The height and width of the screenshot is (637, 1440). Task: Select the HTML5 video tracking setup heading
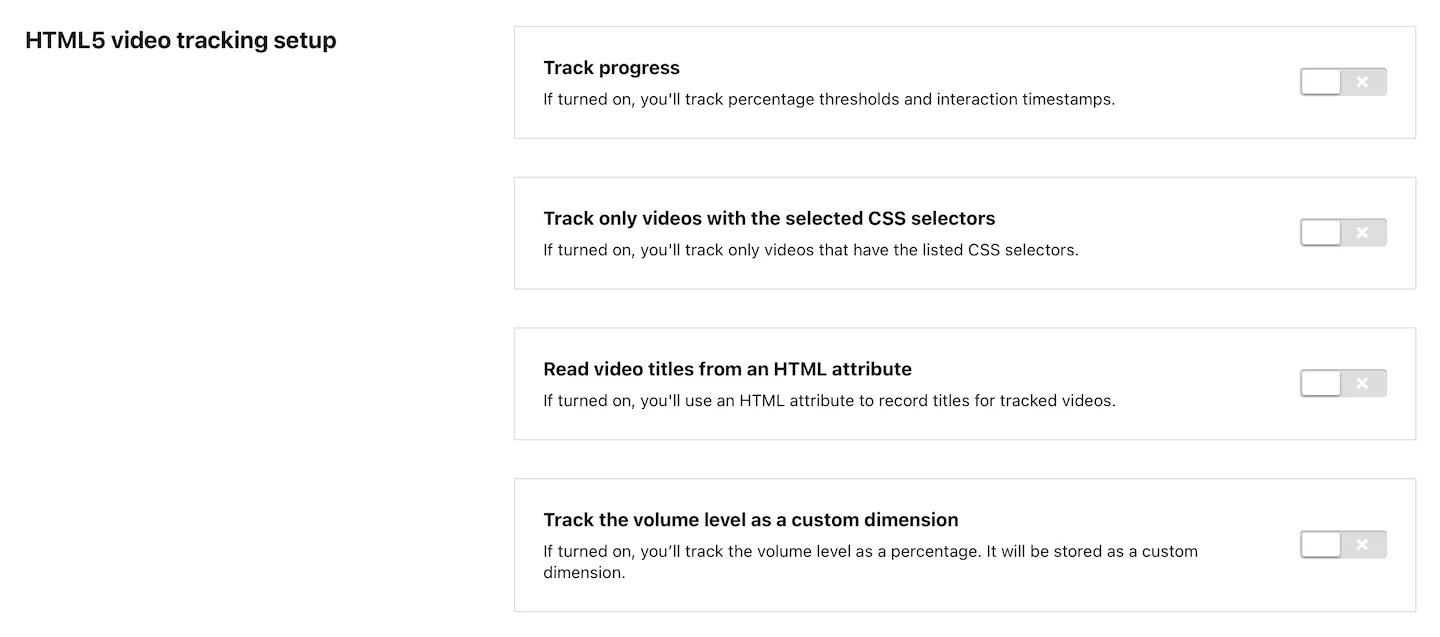pyautogui.click(x=181, y=40)
